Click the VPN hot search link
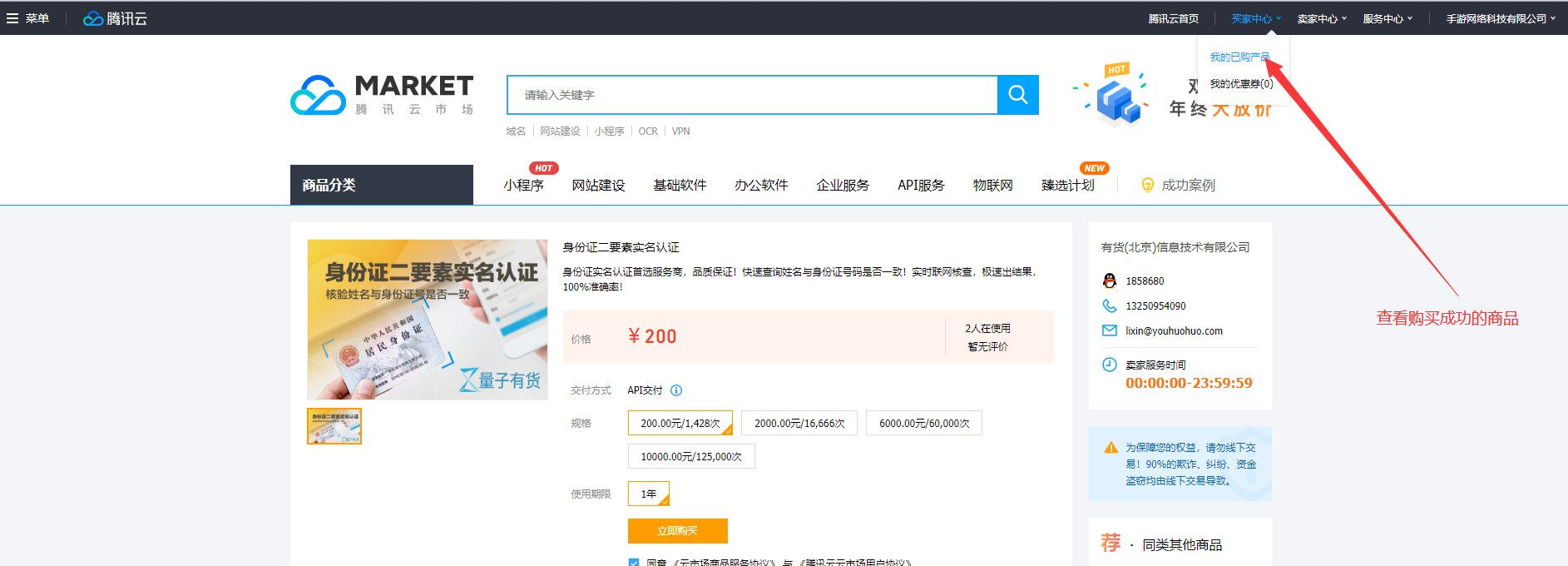Screen dimensions: 1568x566 680,131
